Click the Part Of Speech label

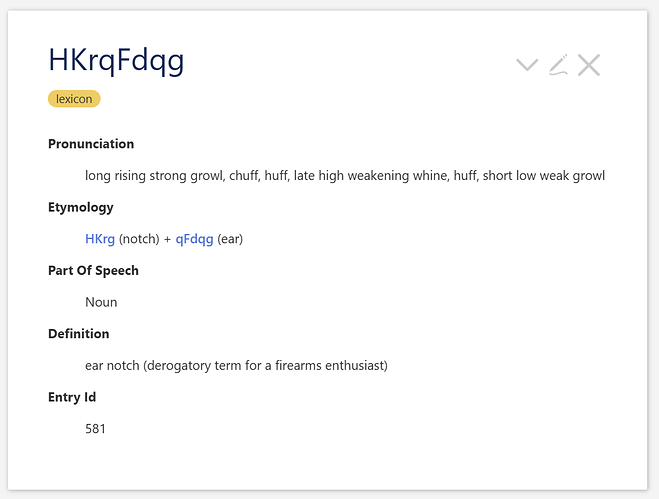pos(93,270)
